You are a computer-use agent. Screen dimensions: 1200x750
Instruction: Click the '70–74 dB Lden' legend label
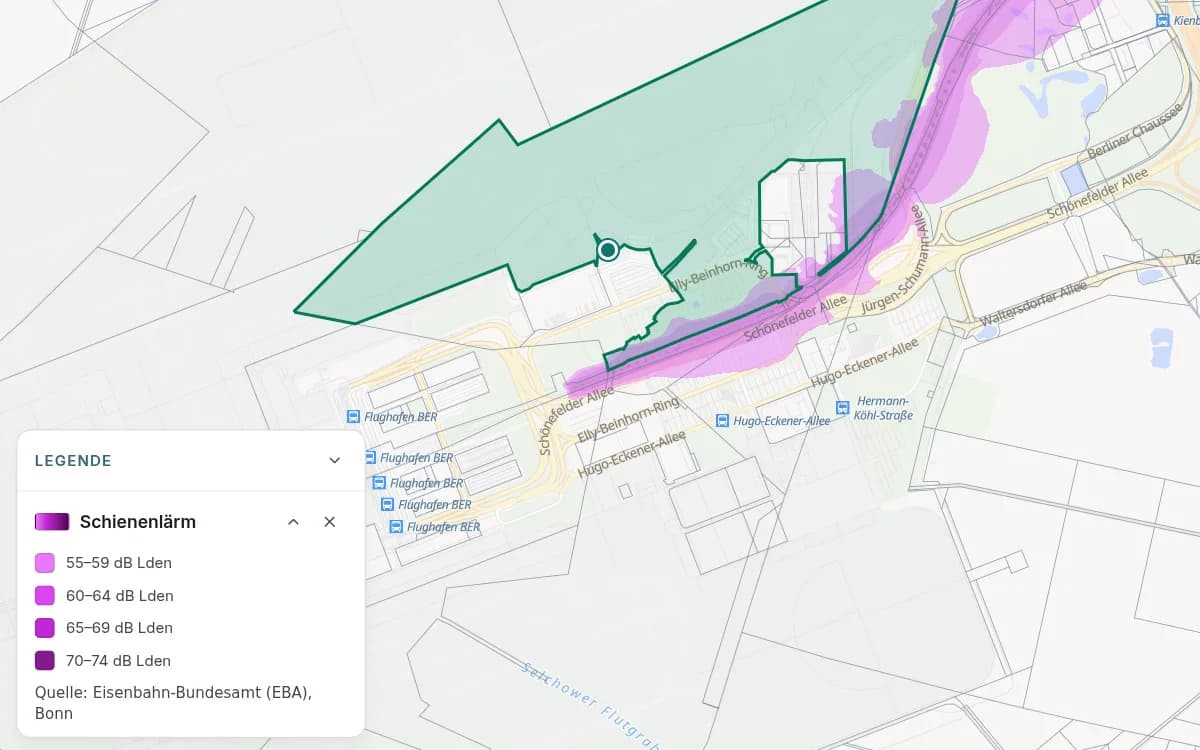[119, 661]
